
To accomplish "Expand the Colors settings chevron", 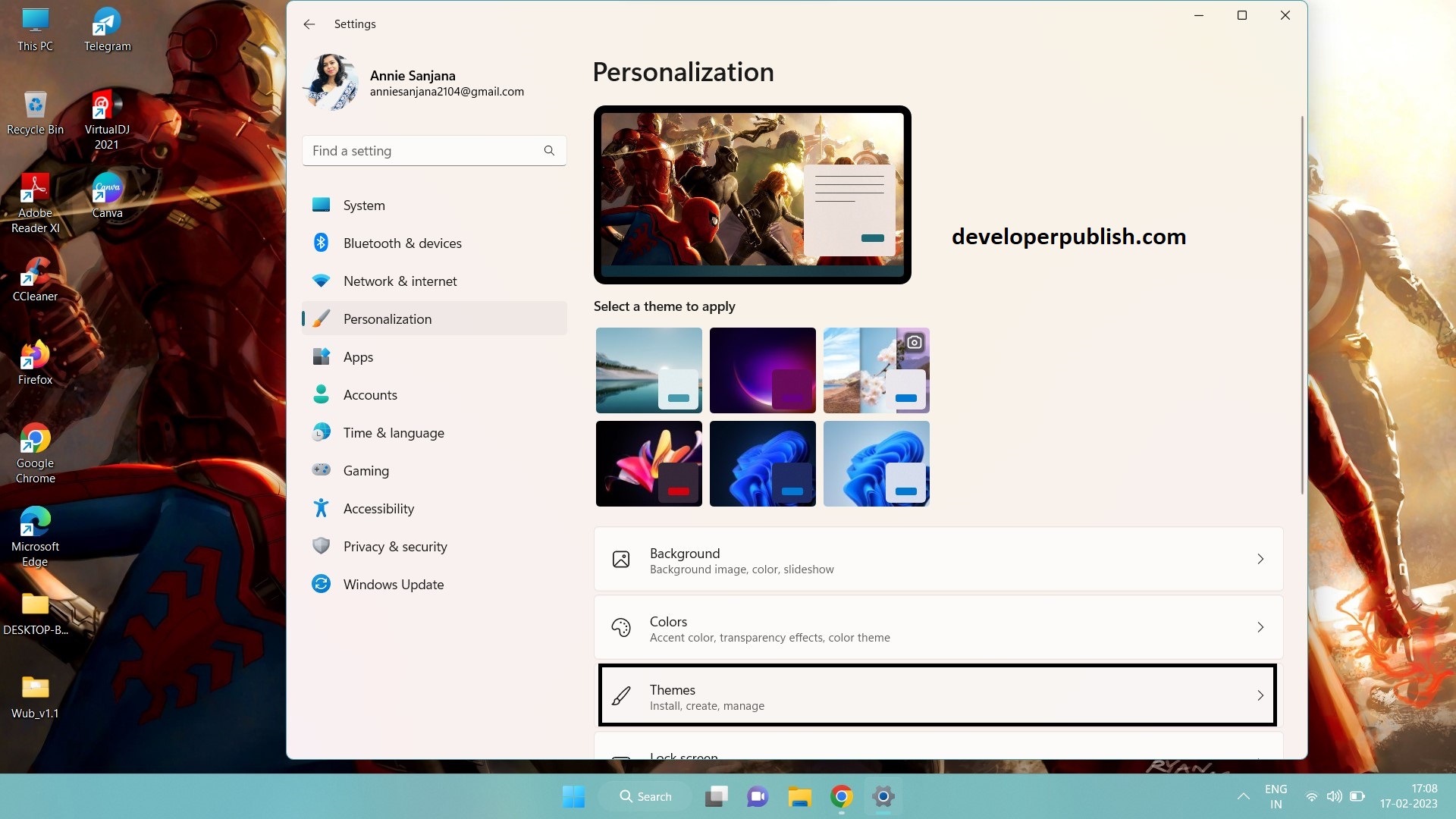I will coord(1260,627).
